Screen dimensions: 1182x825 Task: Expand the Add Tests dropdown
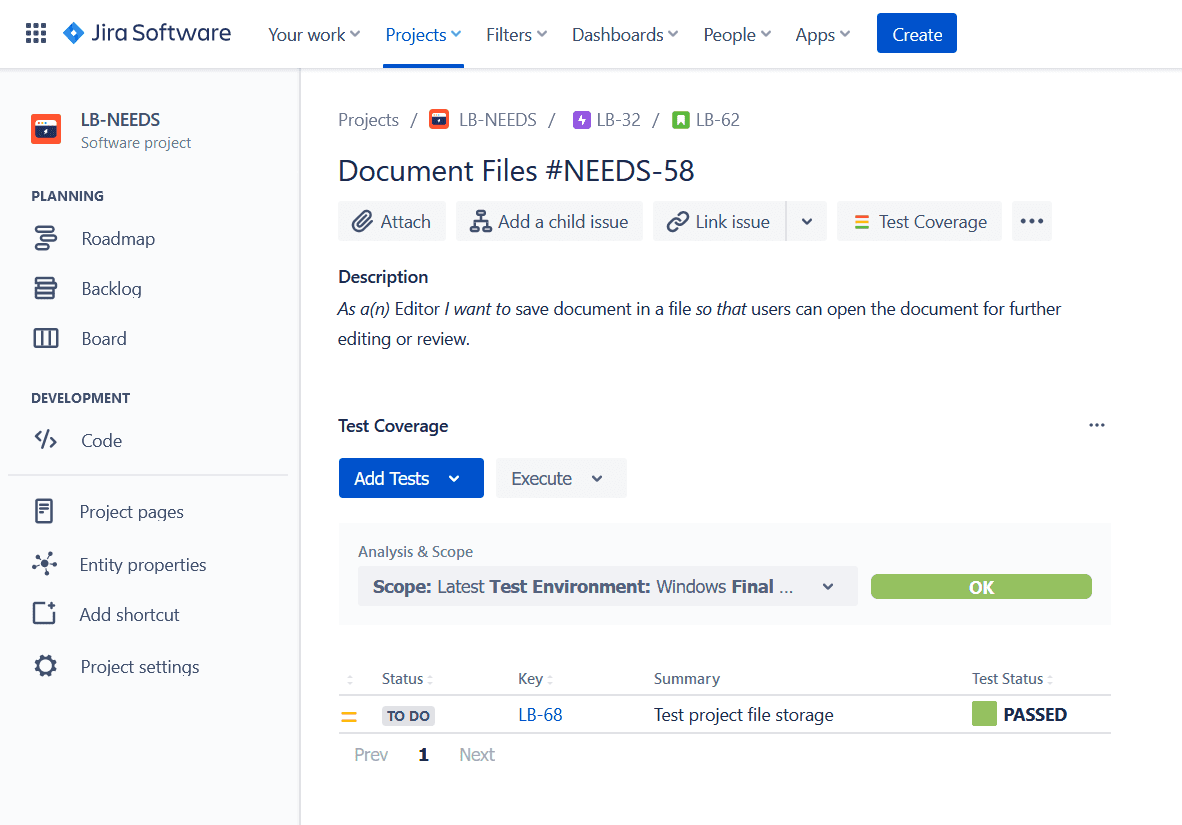tap(454, 479)
